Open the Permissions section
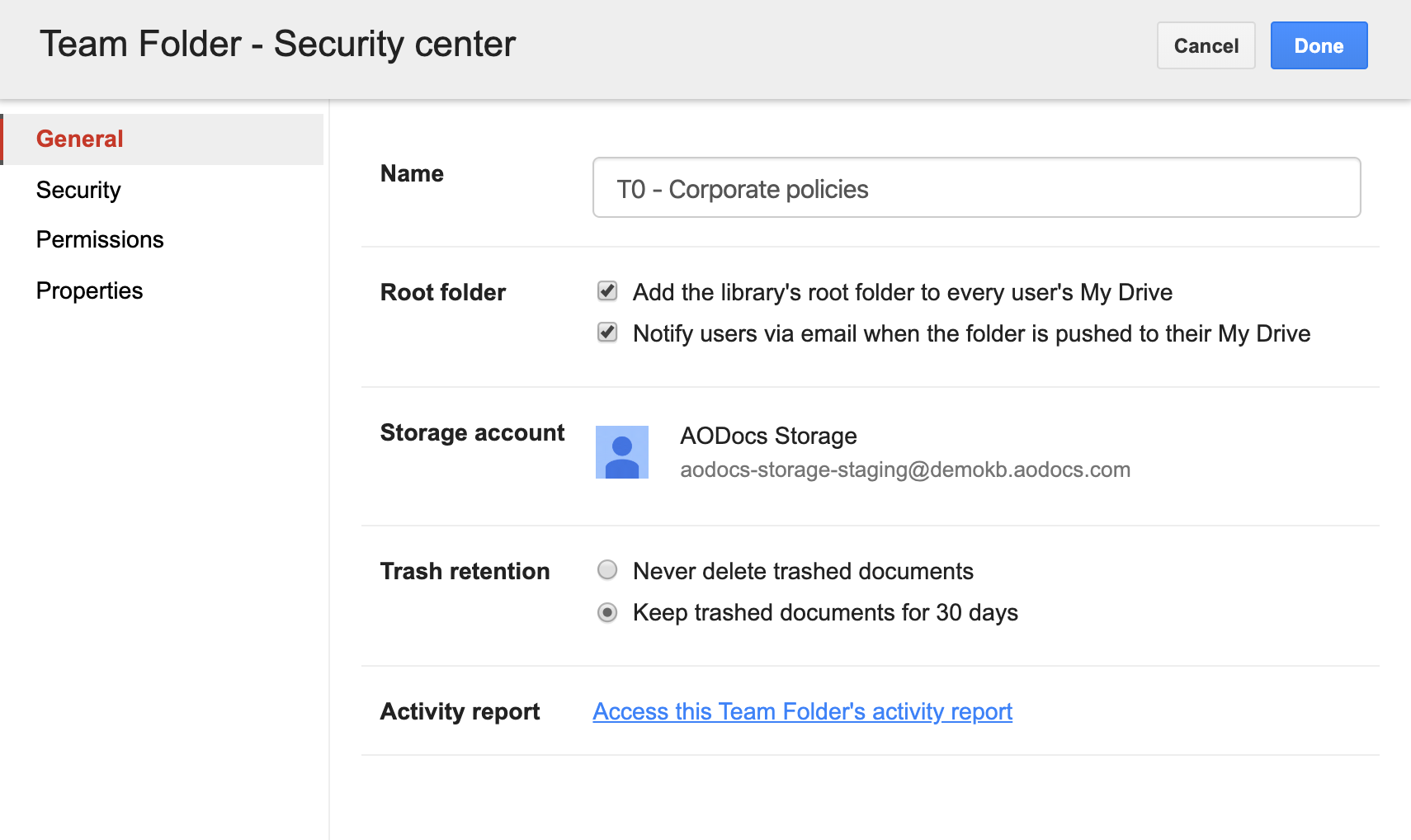Viewport: 1411px width, 840px height. (x=100, y=239)
